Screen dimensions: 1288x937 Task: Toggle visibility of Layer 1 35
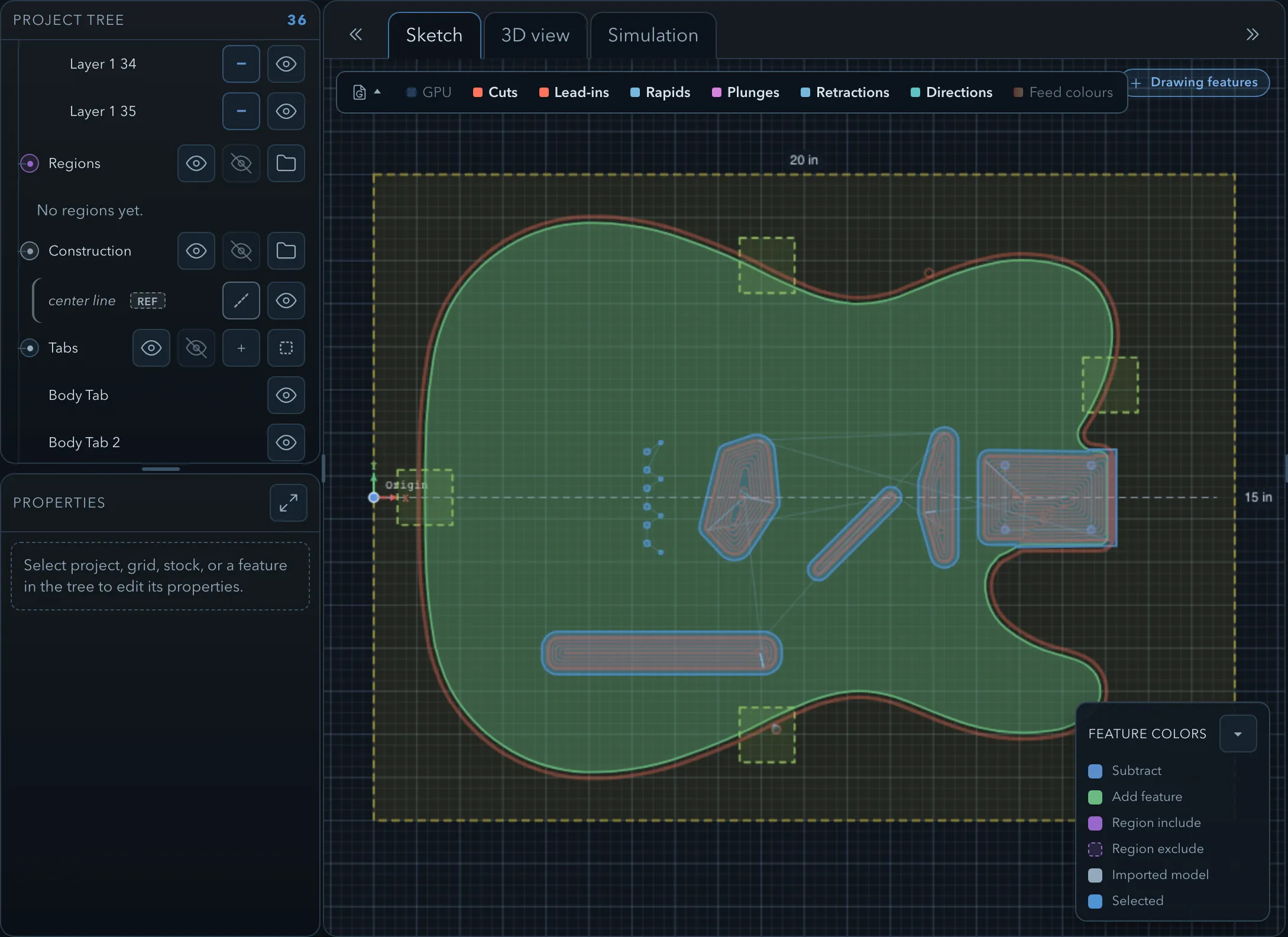286,111
